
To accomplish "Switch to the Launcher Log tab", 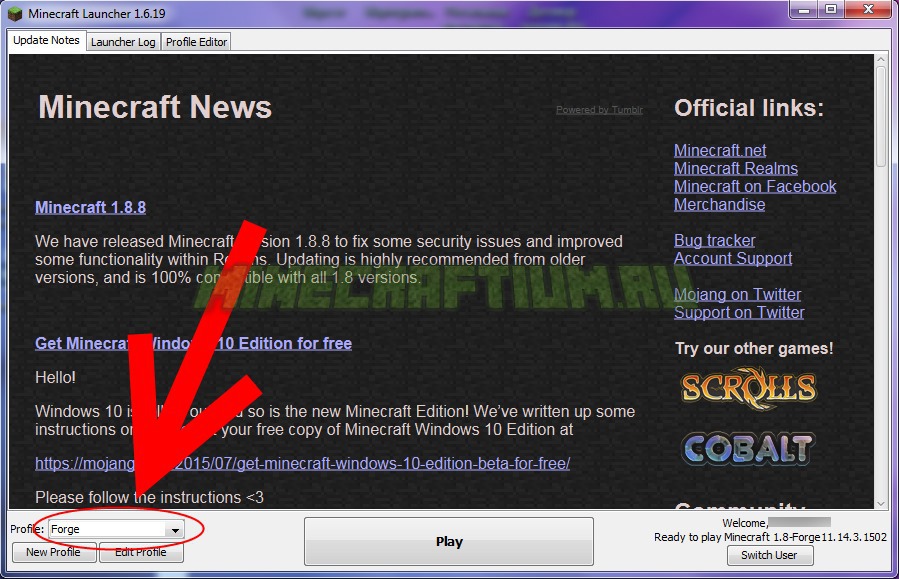I will 123,42.
